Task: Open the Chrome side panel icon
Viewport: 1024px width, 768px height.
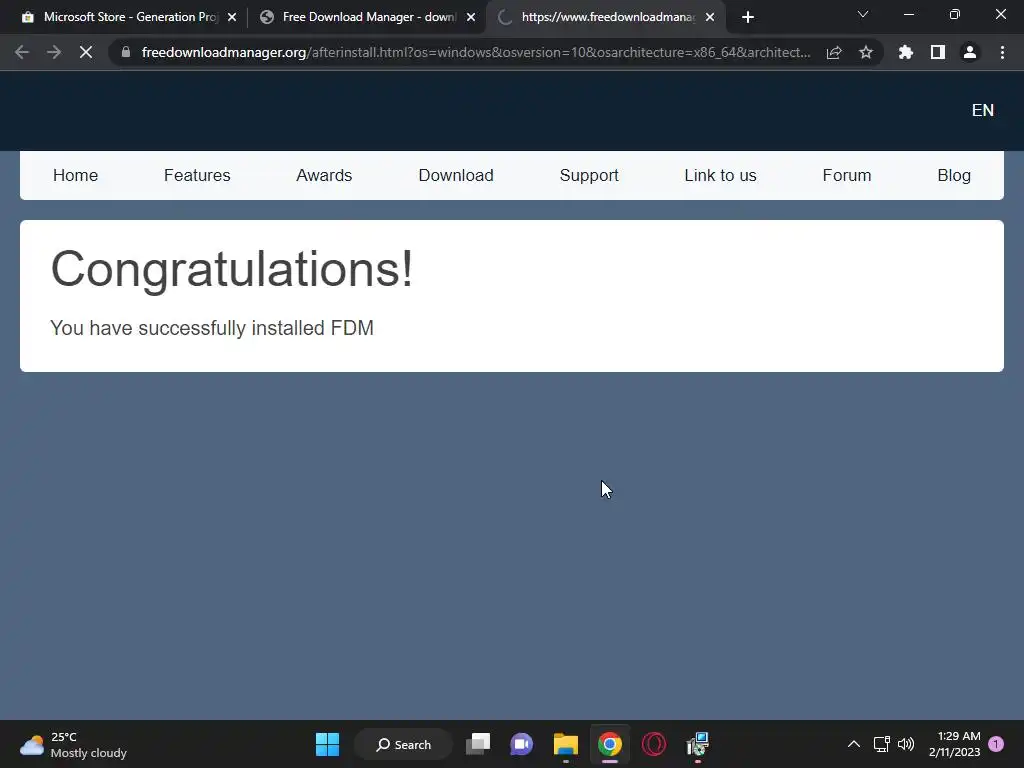Action: [x=938, y=52]
